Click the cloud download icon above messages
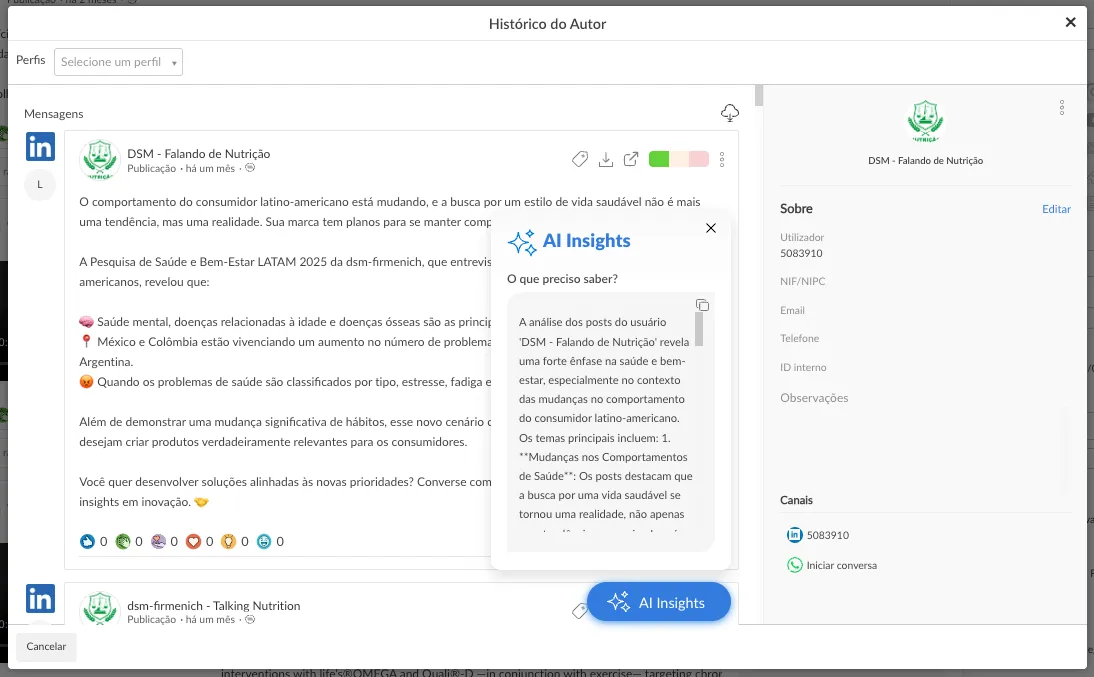 [730, 112]
